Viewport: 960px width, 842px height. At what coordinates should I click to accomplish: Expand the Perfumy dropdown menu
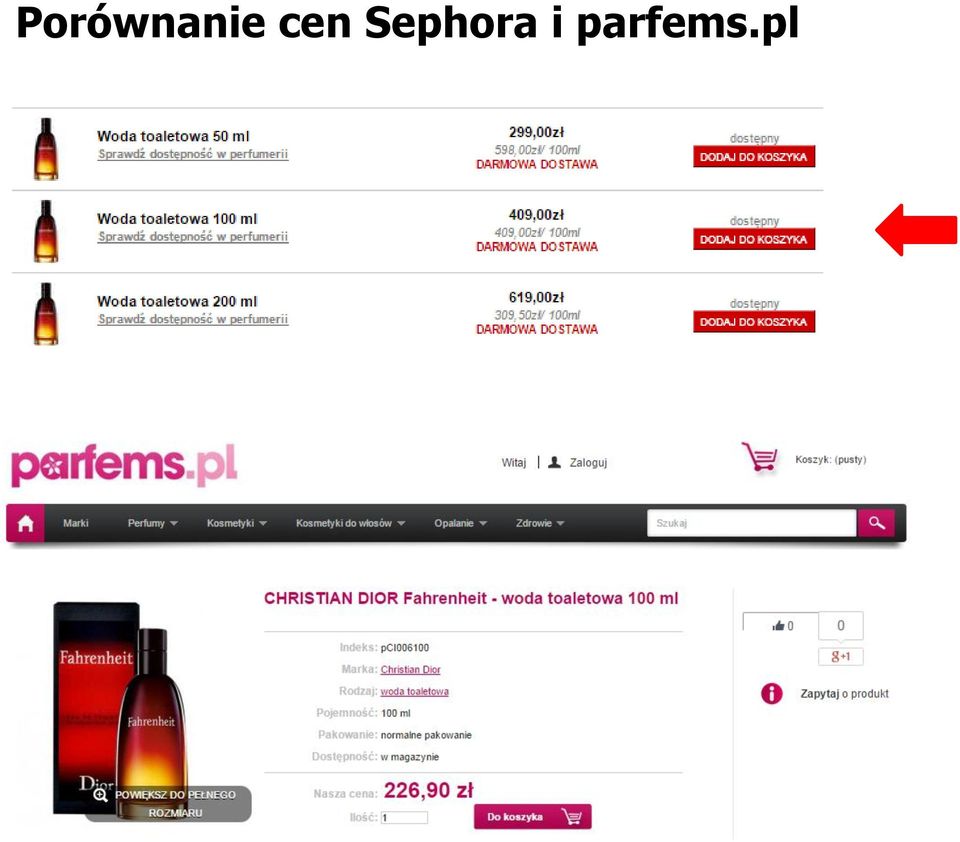pyautogui.click(x=152, y=523)
